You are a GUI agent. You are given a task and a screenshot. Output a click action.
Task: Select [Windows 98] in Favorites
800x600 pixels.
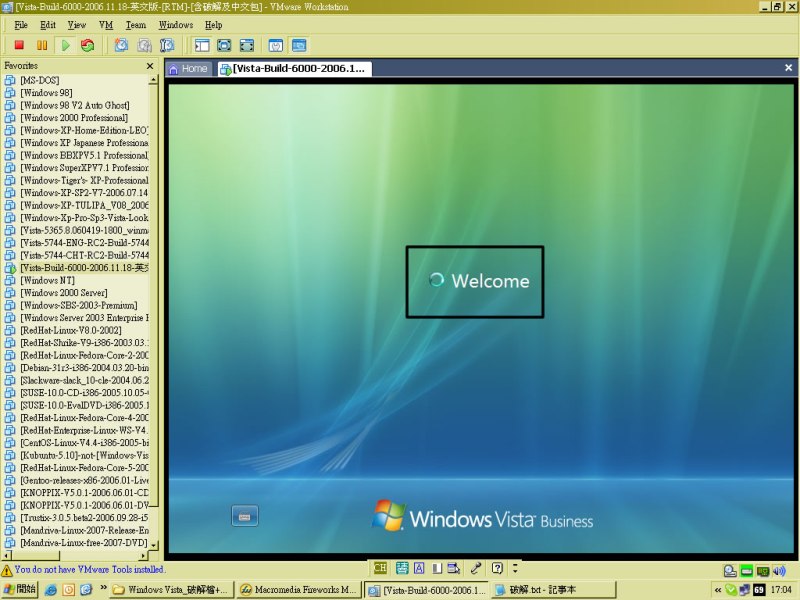tap(46, 93)
